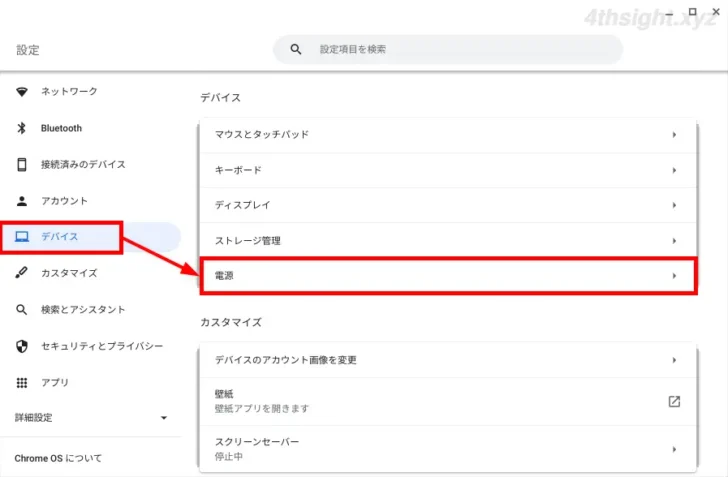Open キーボード settings row

(x=448, y=170)
